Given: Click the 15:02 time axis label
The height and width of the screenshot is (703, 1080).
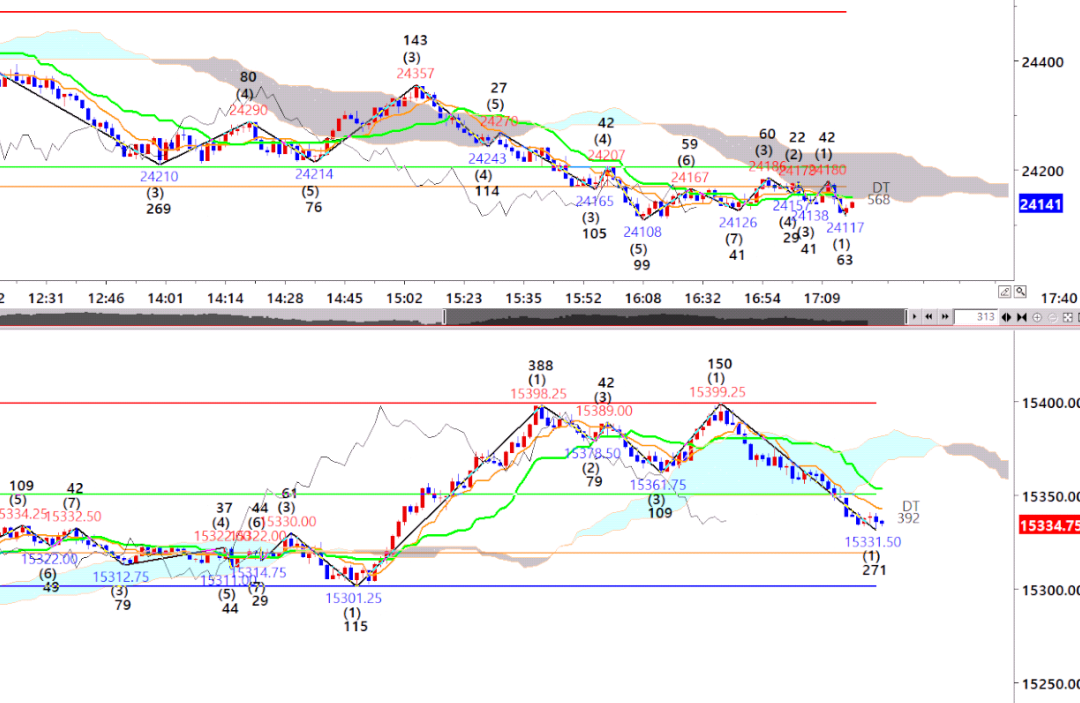Looking at the screenshot, I should pyautogui.click(x=403, y=298).
